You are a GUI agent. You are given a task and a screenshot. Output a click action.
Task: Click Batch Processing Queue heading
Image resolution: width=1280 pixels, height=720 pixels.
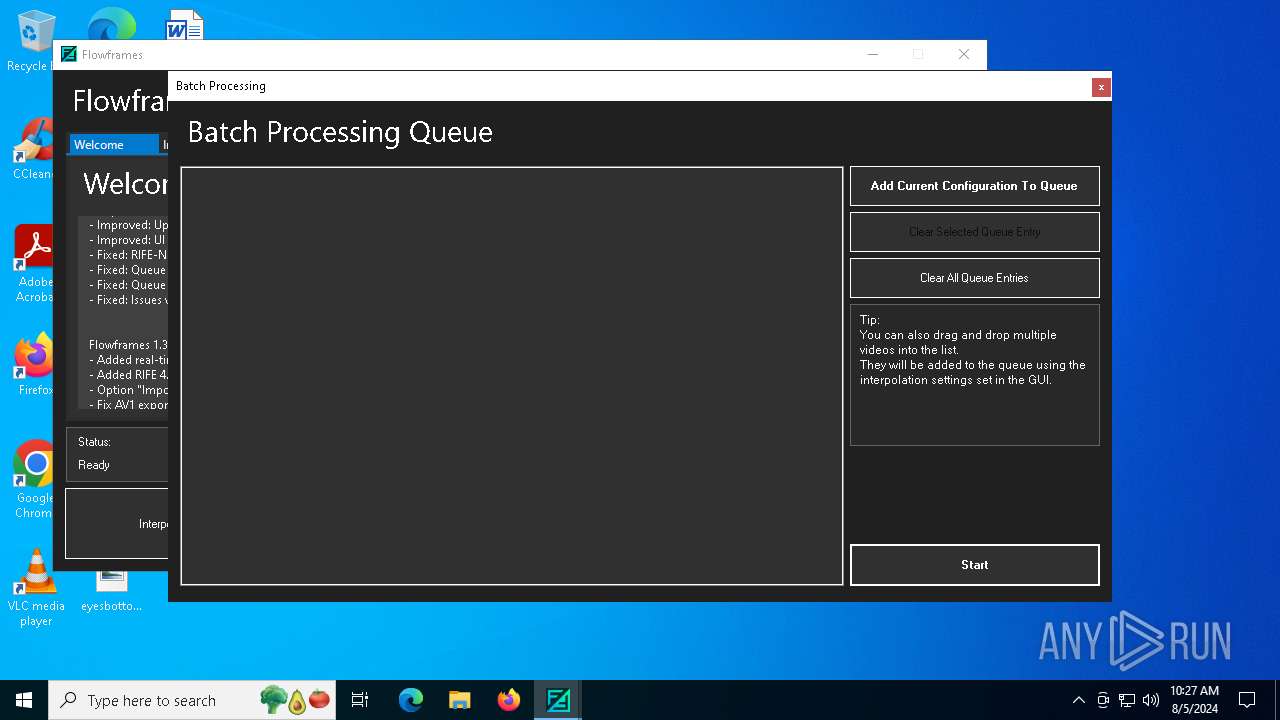340,132
